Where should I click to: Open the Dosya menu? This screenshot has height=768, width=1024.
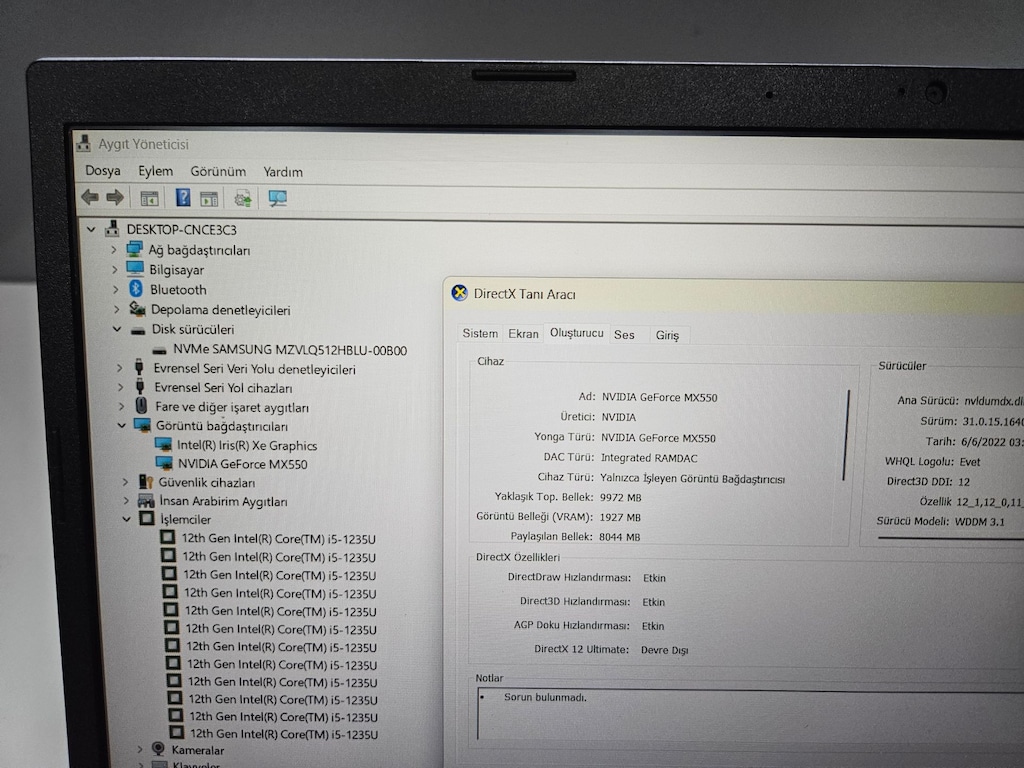coord(103,170)
